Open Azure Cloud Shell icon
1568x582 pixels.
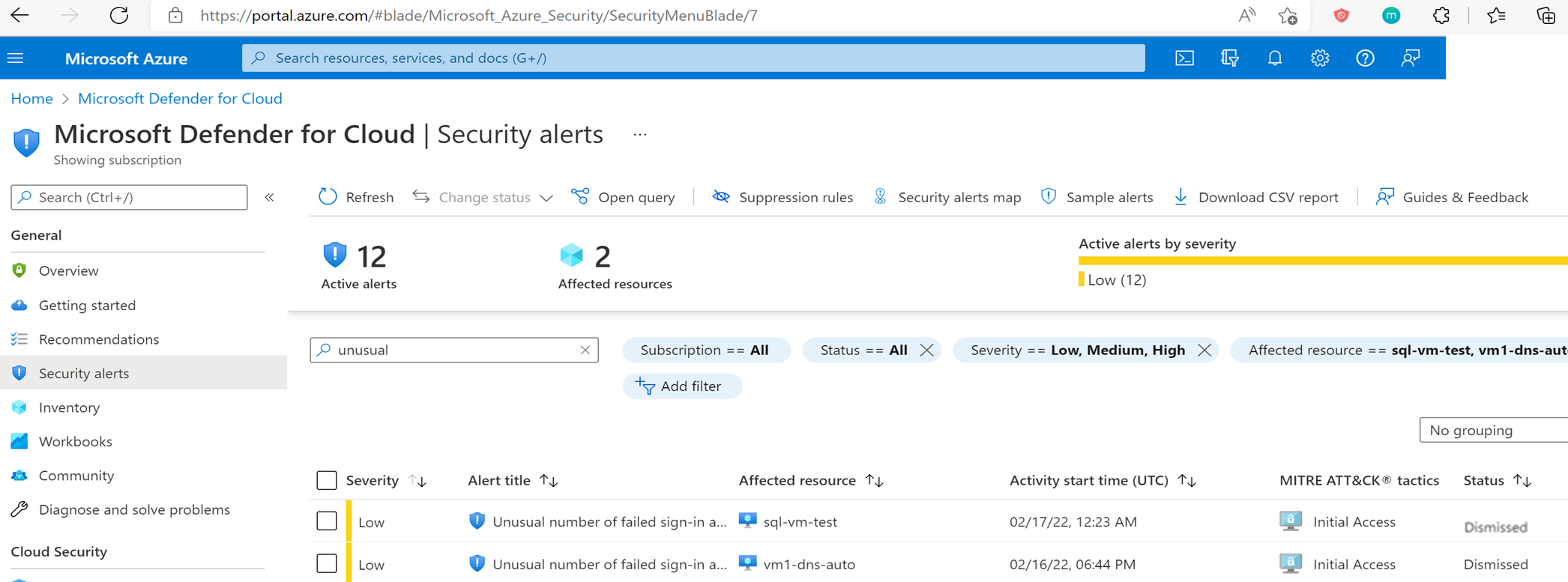point(1184,58)
